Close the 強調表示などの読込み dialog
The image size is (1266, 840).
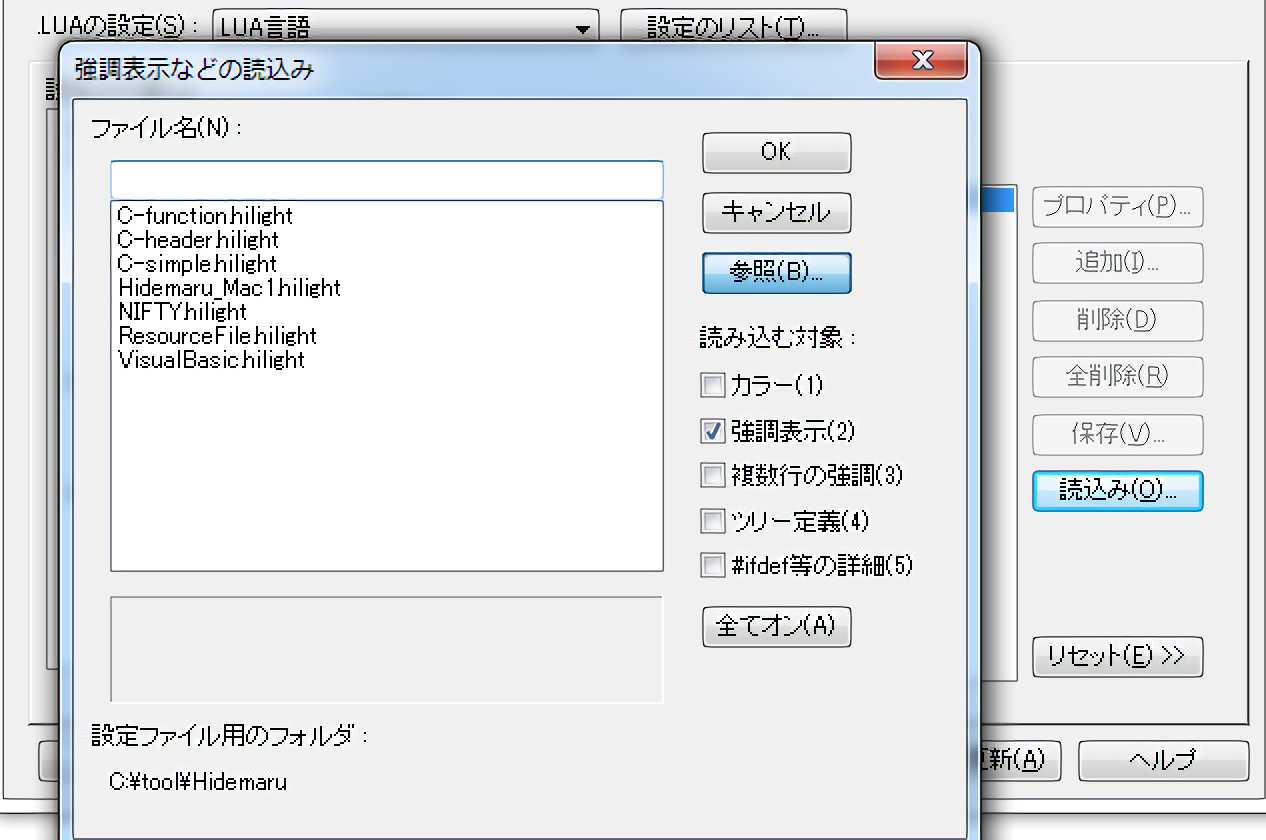(x=920, y=61)
